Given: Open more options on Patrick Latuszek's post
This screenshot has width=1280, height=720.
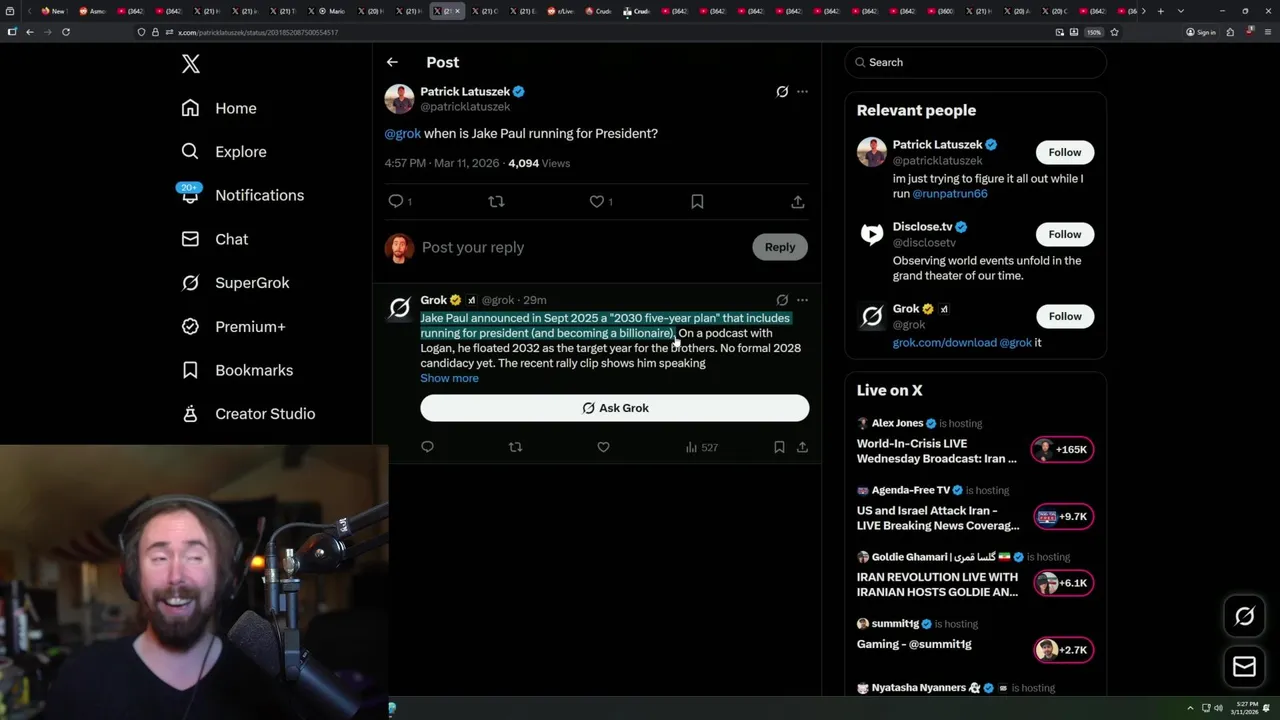Looking at the screenshot, I should pos(802,91).
